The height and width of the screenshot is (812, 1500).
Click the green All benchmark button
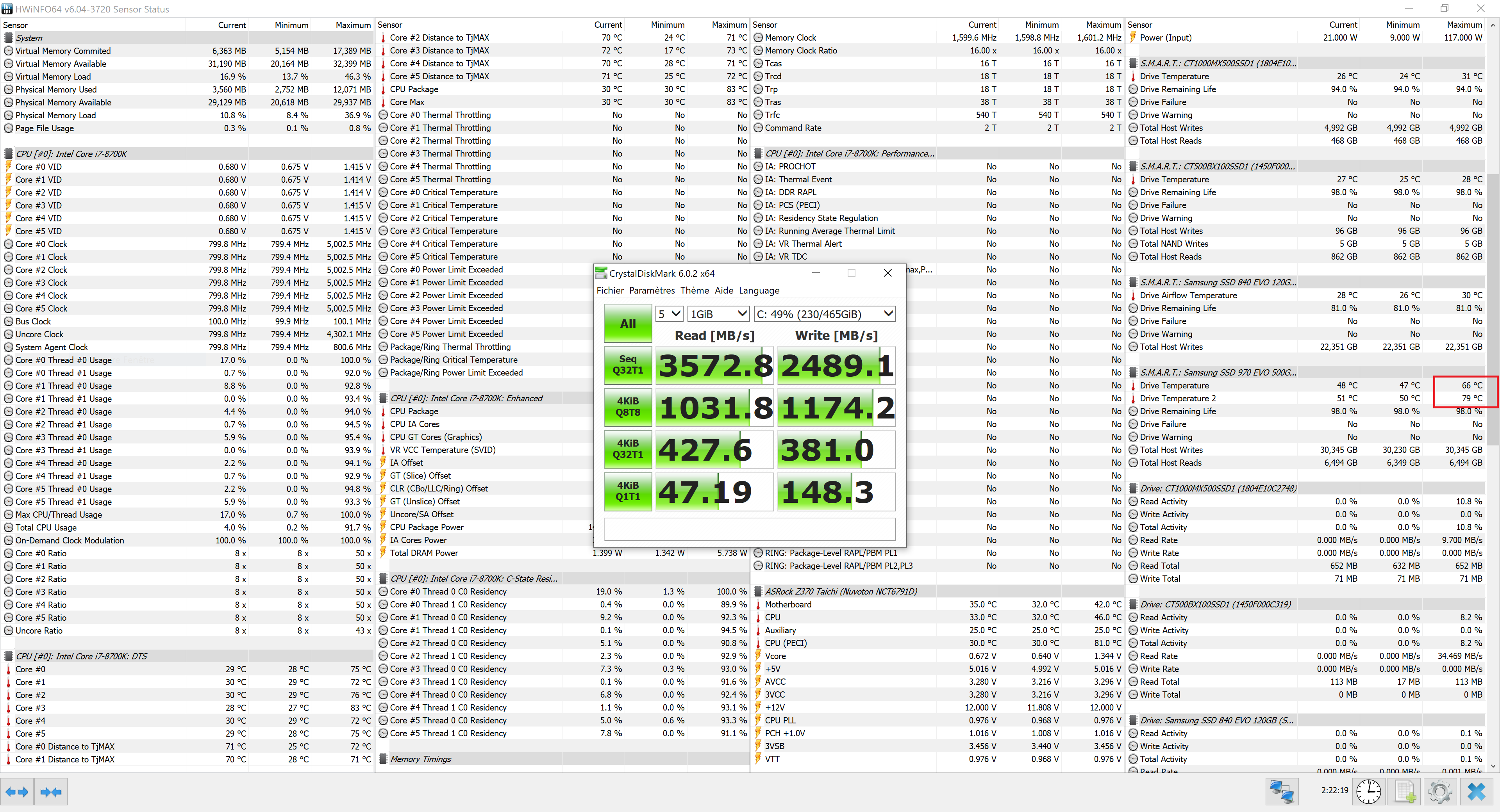point(628,324)
